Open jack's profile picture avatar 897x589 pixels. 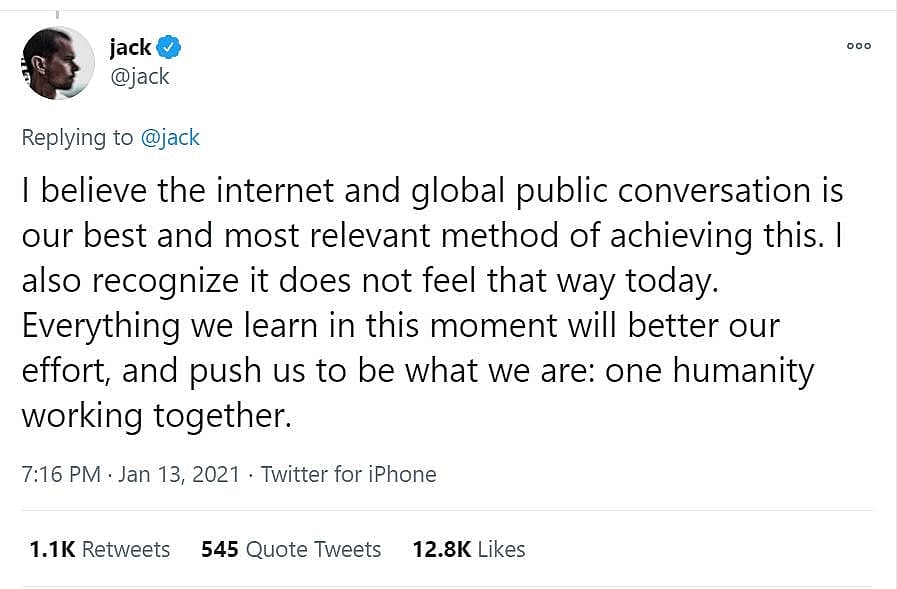coord(57,62)
